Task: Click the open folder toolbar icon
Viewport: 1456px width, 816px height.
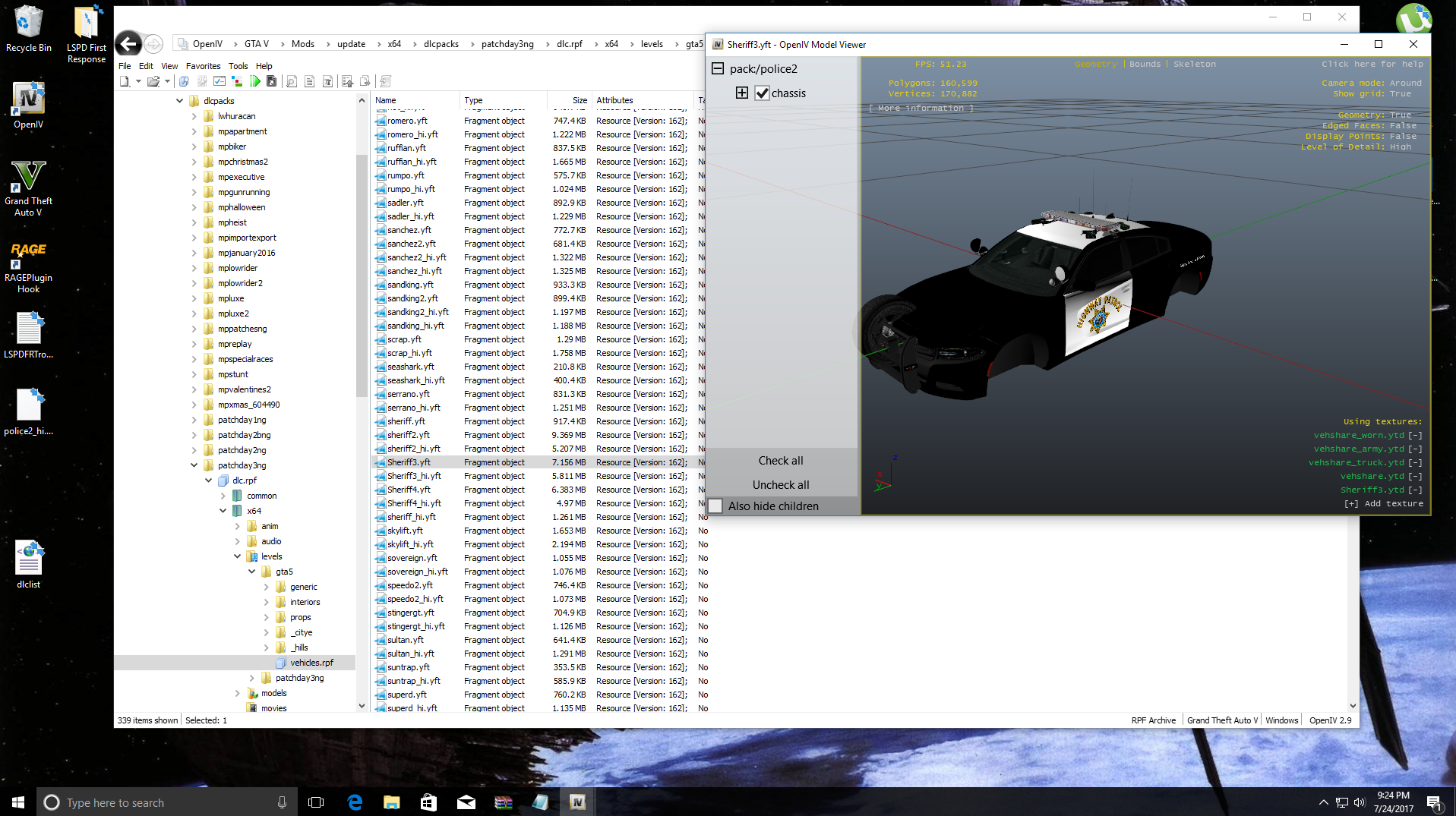Action: click(153, 81)
